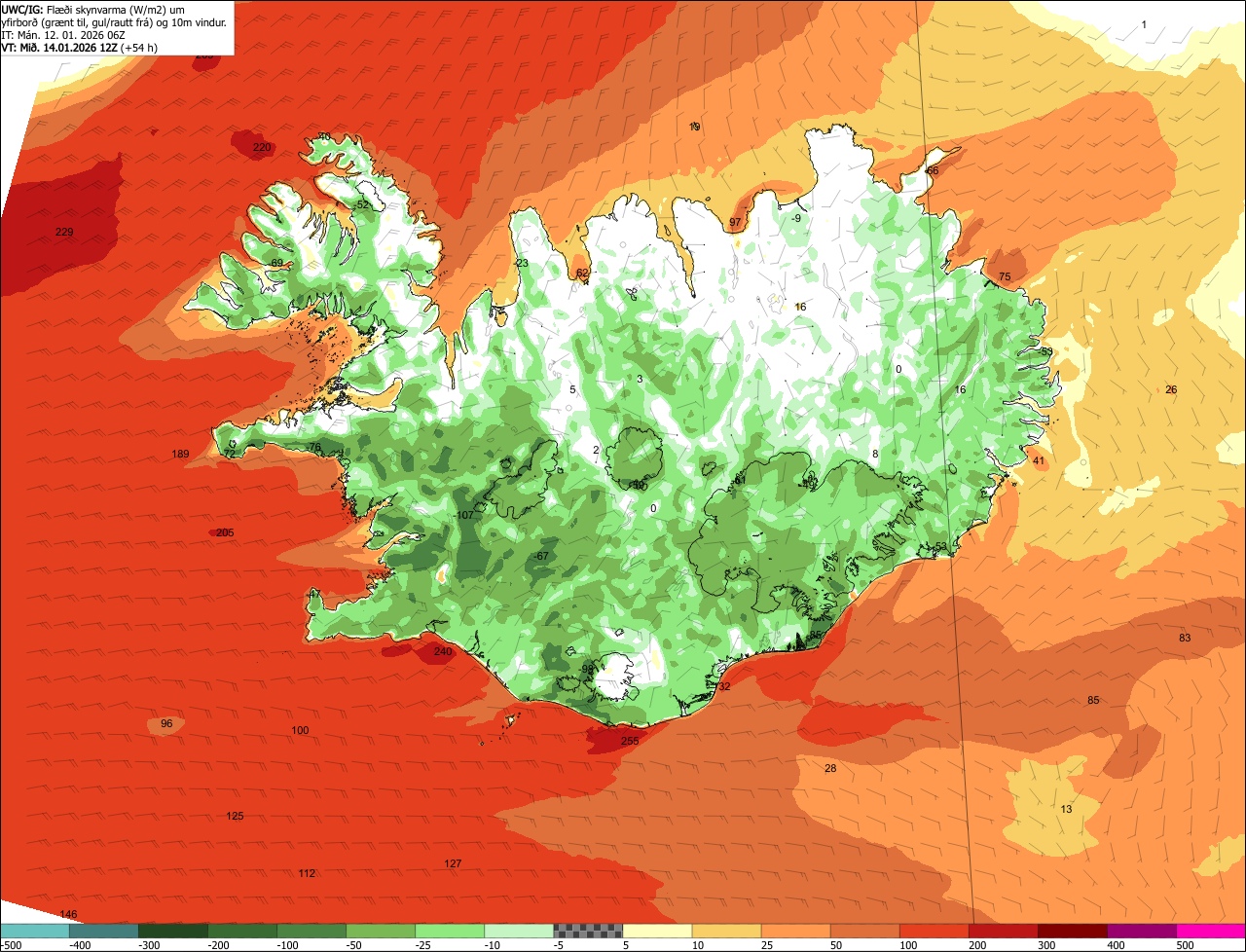
Task: Click the dark teal -400 to -300 legend swatch
Action: pos(103,931)
